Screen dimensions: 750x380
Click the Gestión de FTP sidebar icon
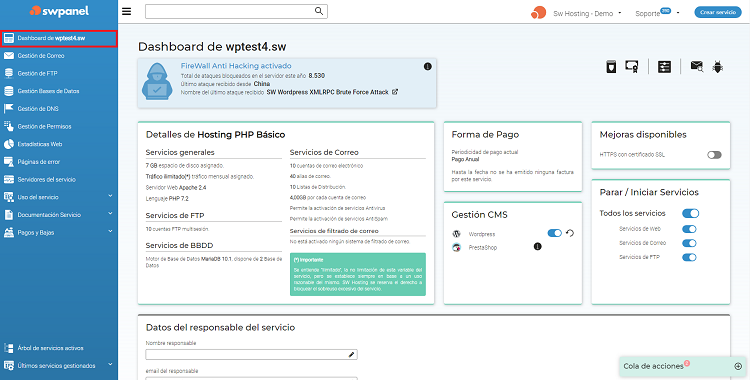[x=9, y=73]
